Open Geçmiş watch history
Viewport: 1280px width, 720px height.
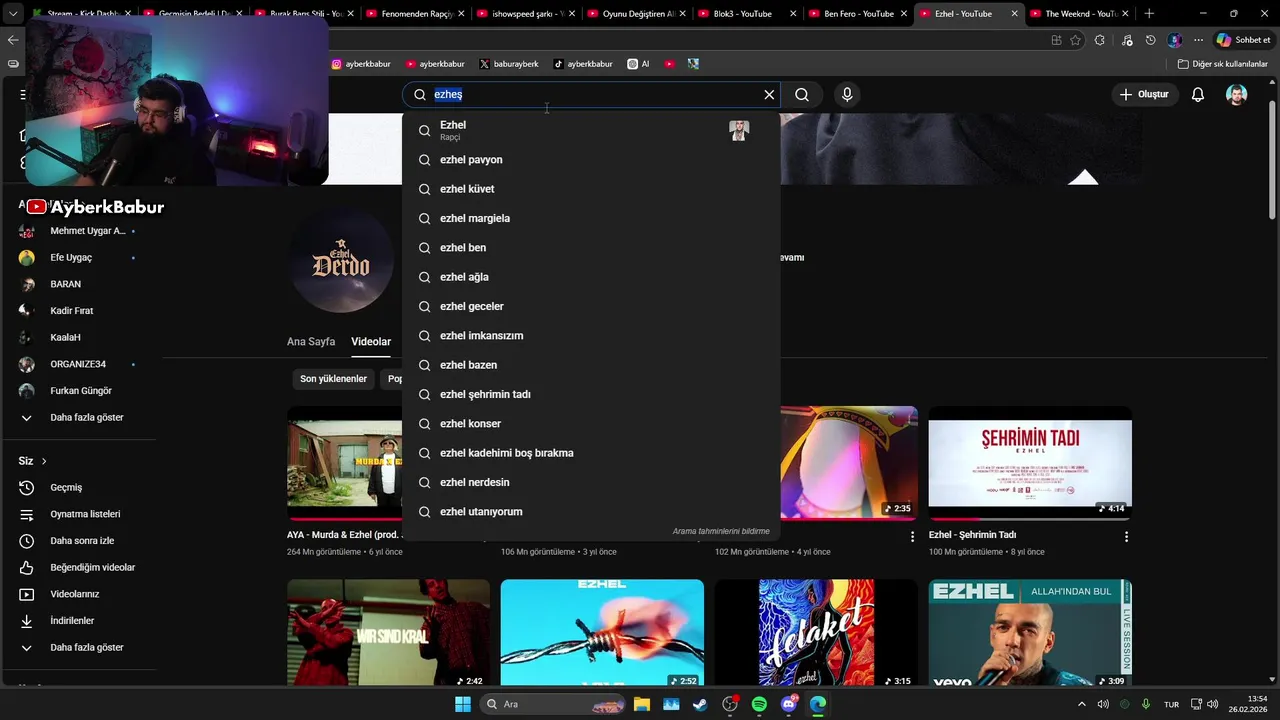80,487
